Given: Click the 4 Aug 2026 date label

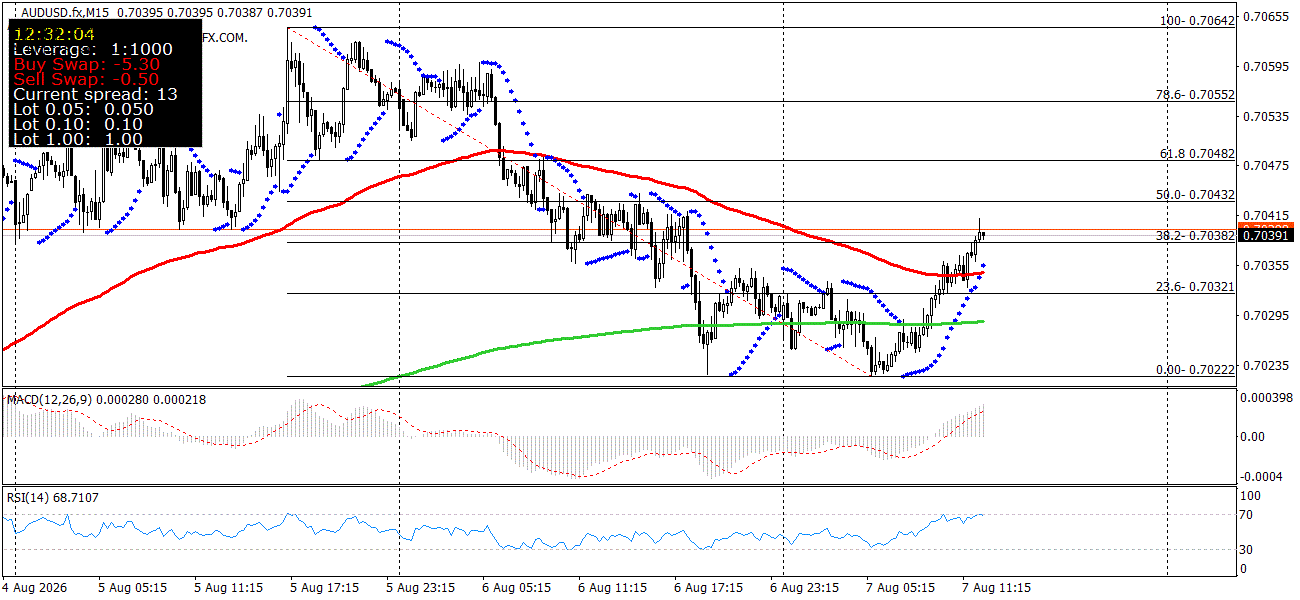Looking at the screenshot, I should [33, 588].
